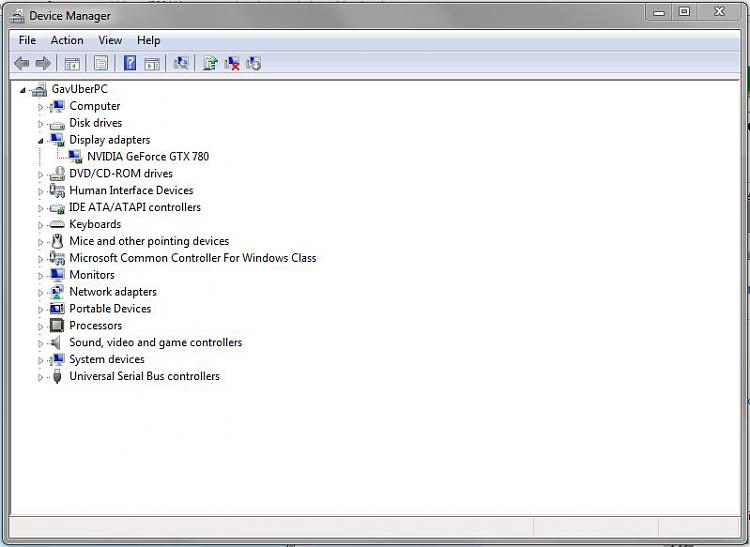Expand the System devices category
The image size is (750, 547).
pyautogui.click(x=41, y=361)
